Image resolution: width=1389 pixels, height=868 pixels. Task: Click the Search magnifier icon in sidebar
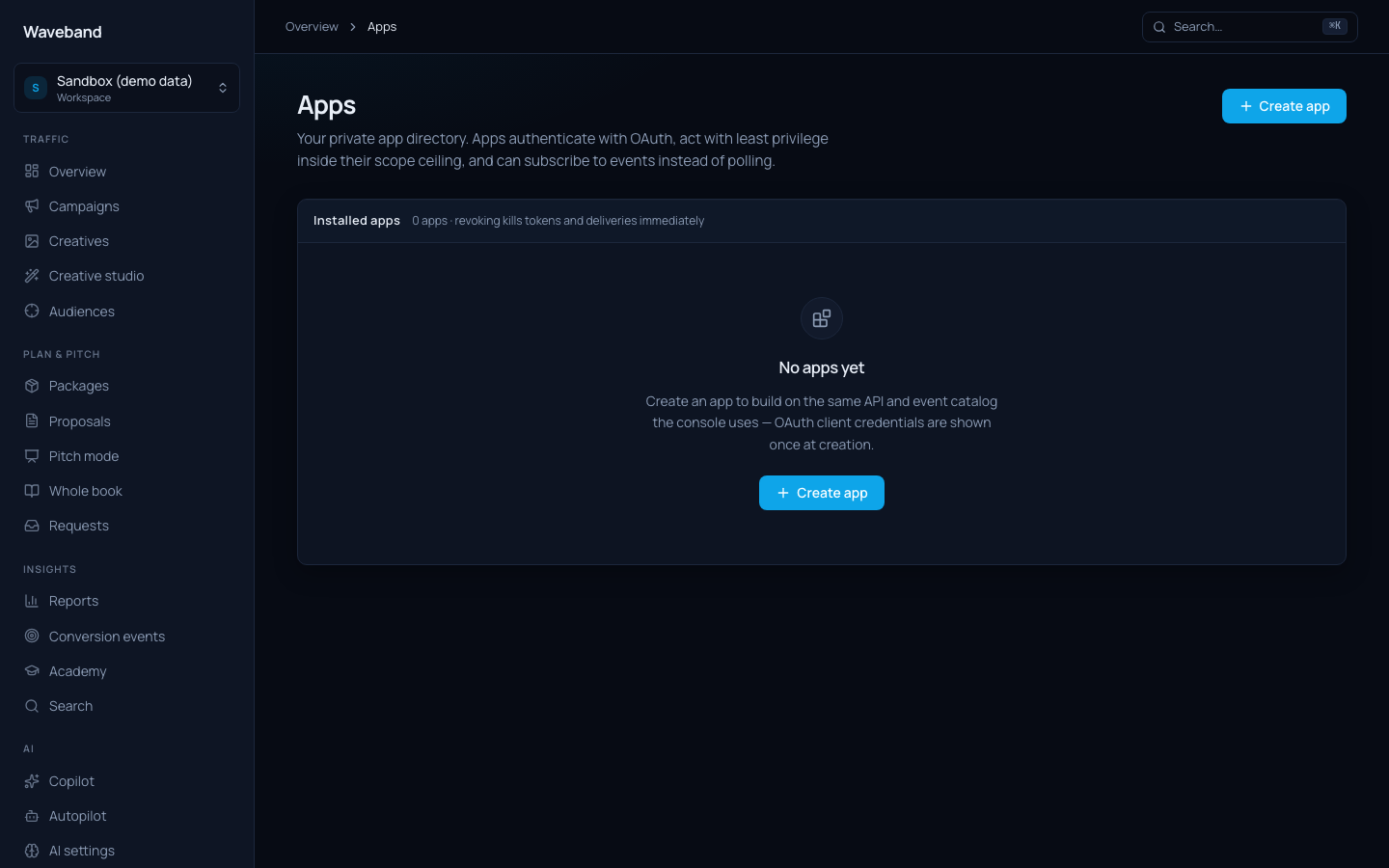(32, 706)
